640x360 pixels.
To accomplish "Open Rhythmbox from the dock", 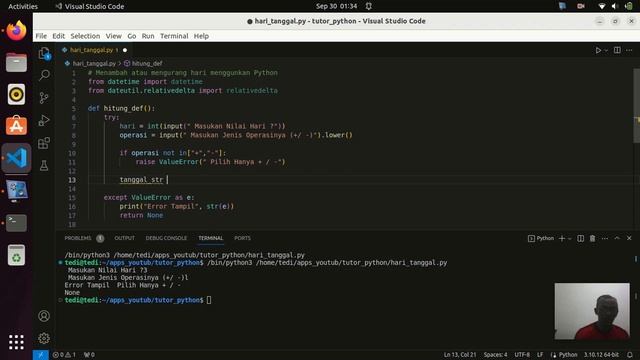I will click(x=16, y=94).
